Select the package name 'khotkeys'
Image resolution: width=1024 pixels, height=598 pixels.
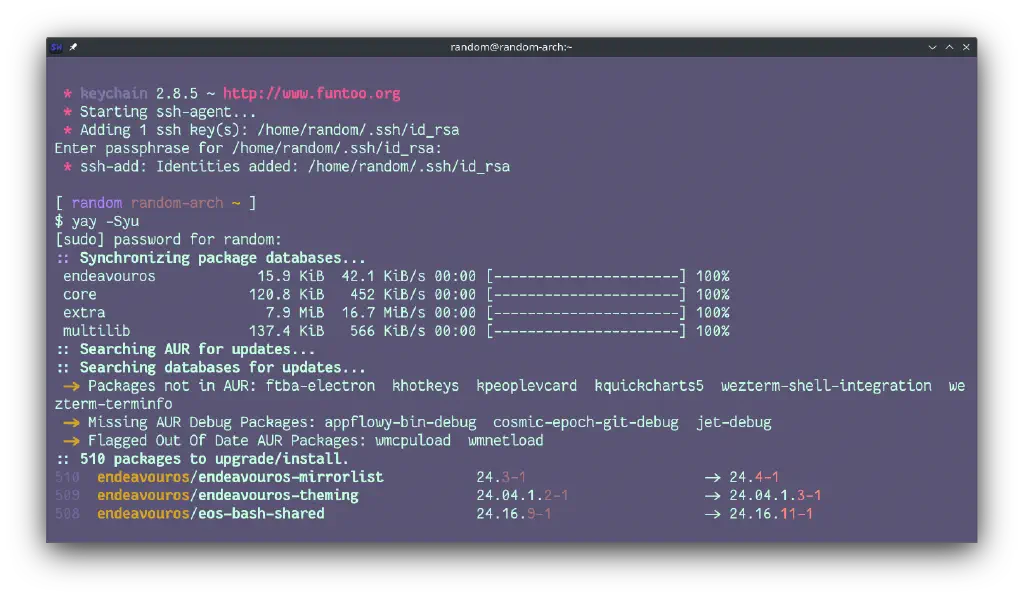coord(425,386)
